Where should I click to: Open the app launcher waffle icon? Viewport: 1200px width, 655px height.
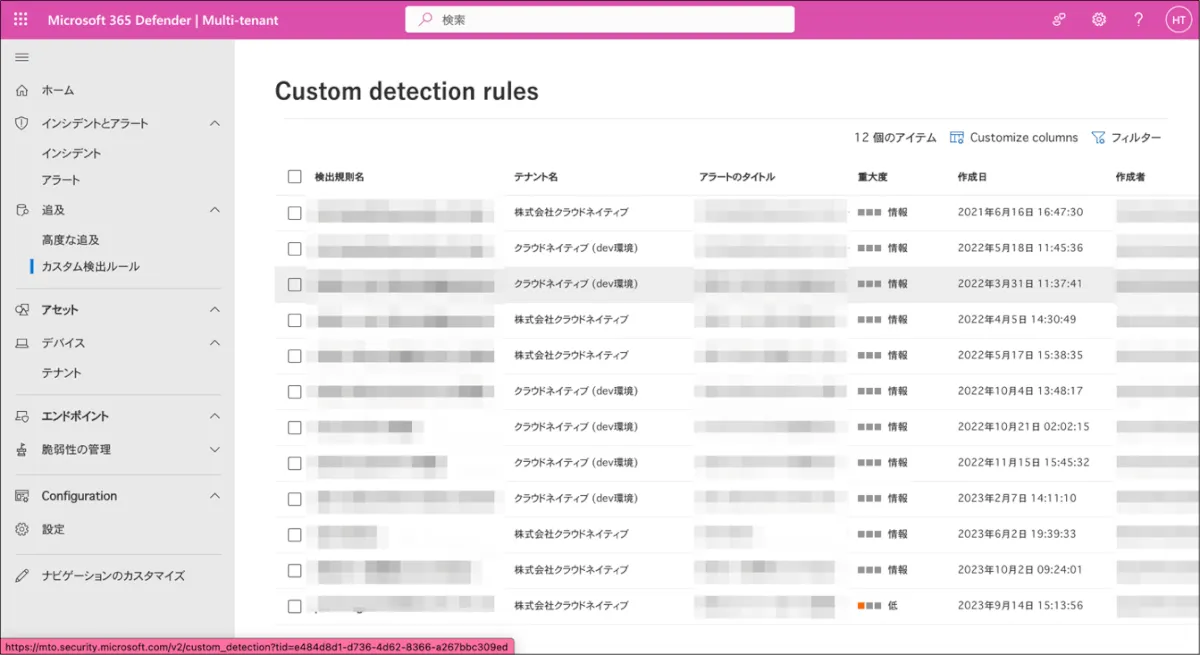(x=21, y=20)
